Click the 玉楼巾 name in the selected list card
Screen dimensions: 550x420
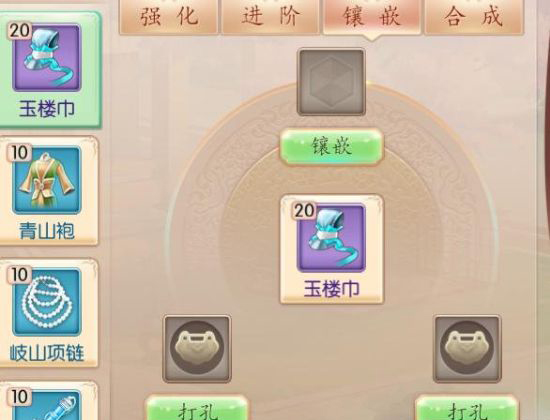point(47,109)
